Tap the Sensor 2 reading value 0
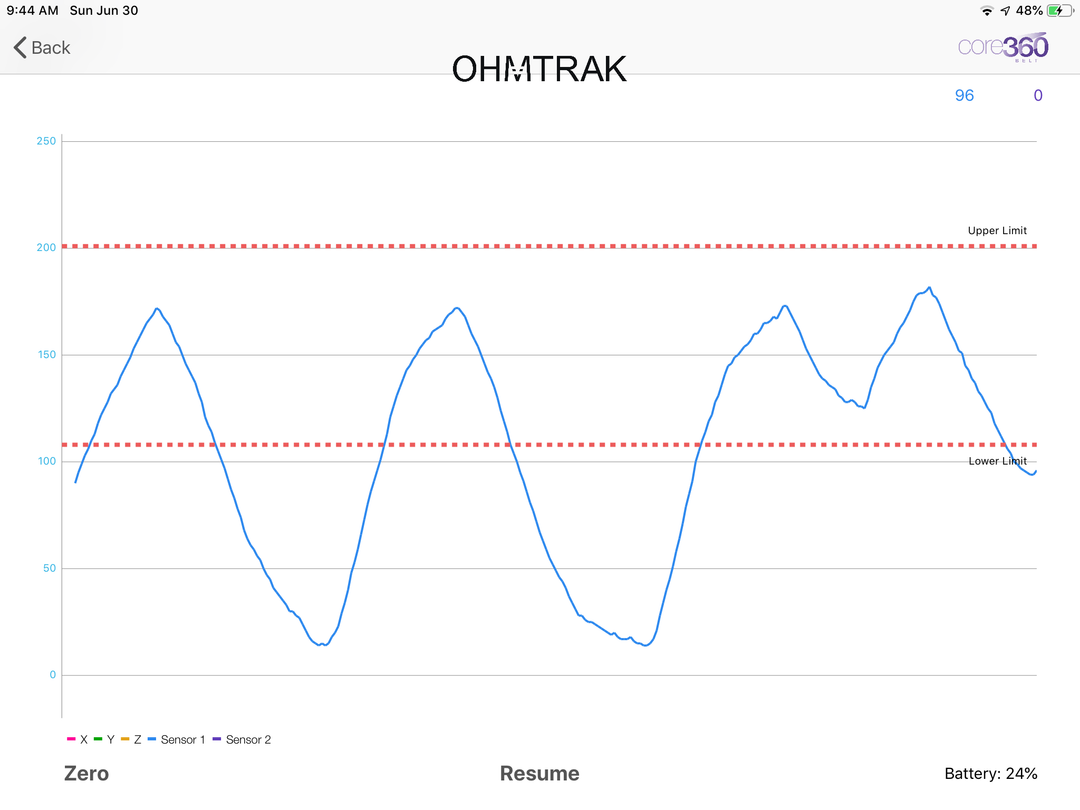The width and height of the screenshot is (1080, 810). pyautogui.click(x=1038, y=96)
